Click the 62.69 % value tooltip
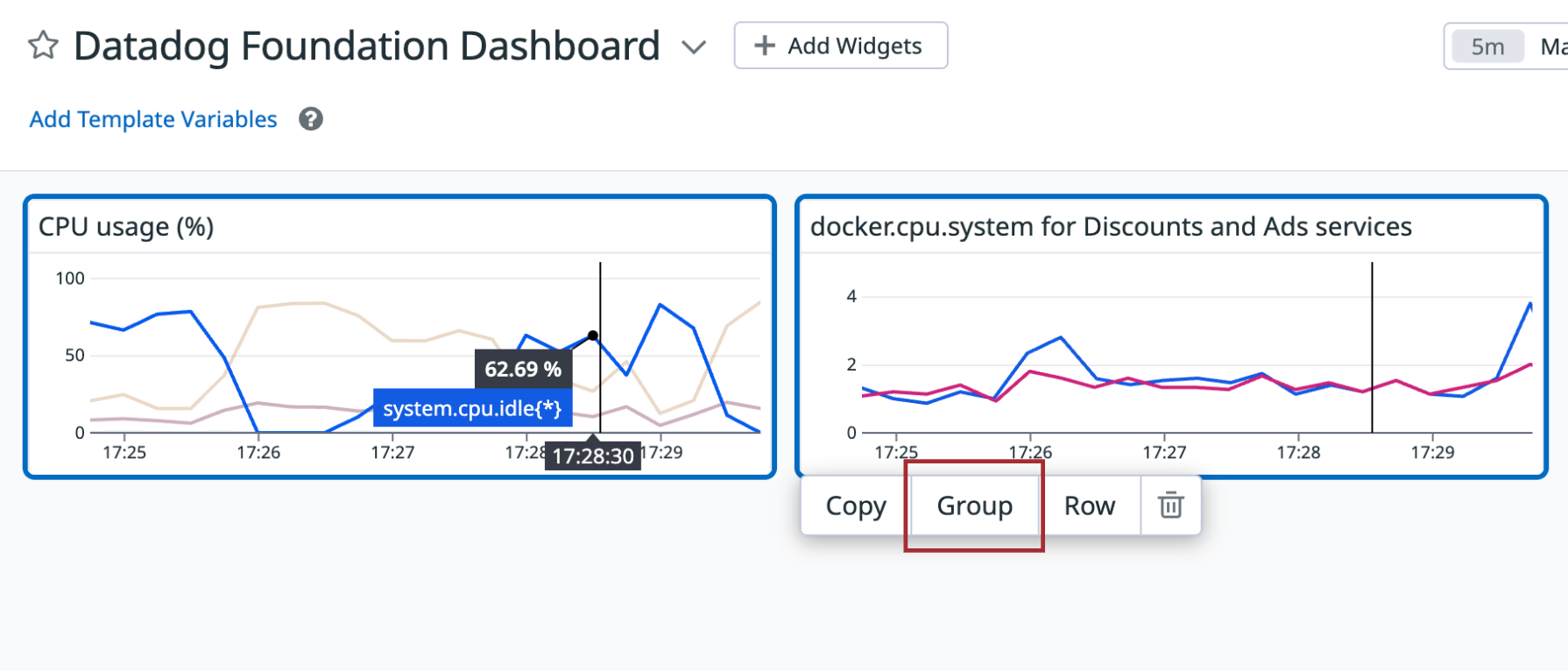This screenshot has width=1568, height=671. coord(523,369)
